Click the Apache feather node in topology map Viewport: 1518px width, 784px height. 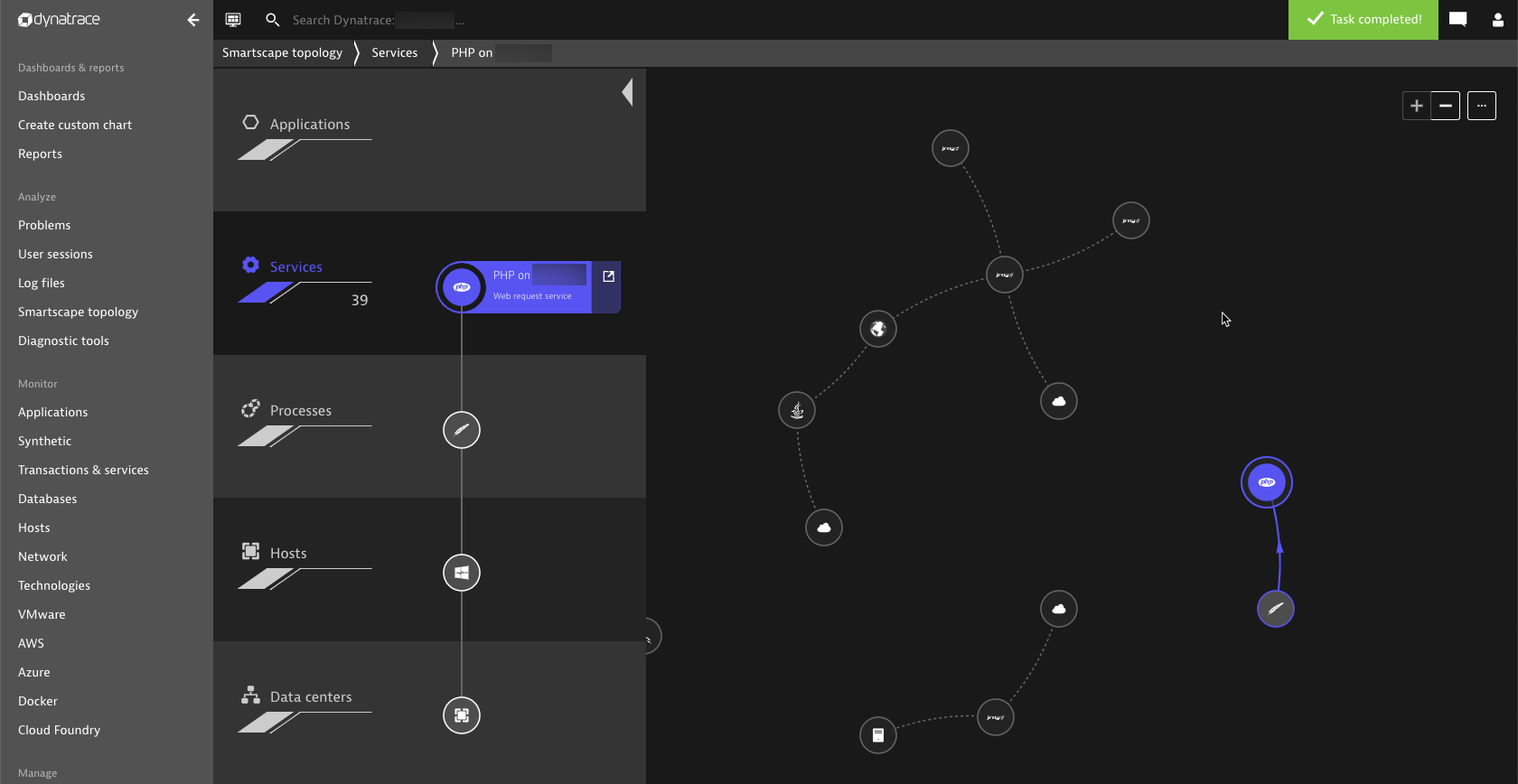tap(1276, 609)
